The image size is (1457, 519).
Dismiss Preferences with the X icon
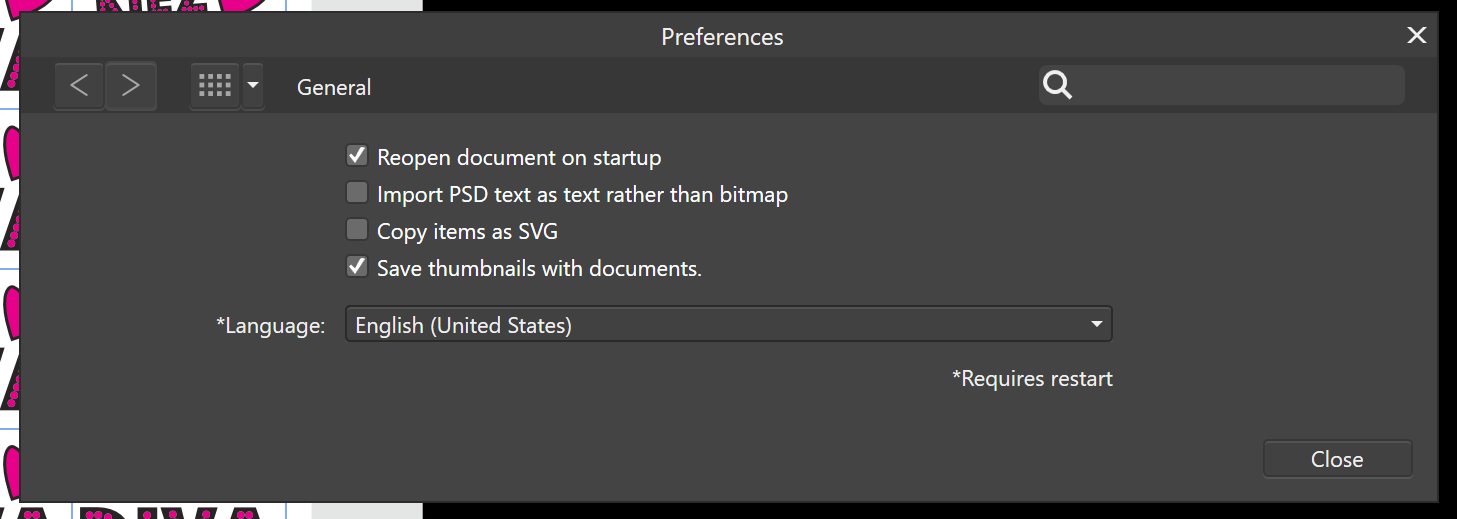click(x=1416, y=36)
